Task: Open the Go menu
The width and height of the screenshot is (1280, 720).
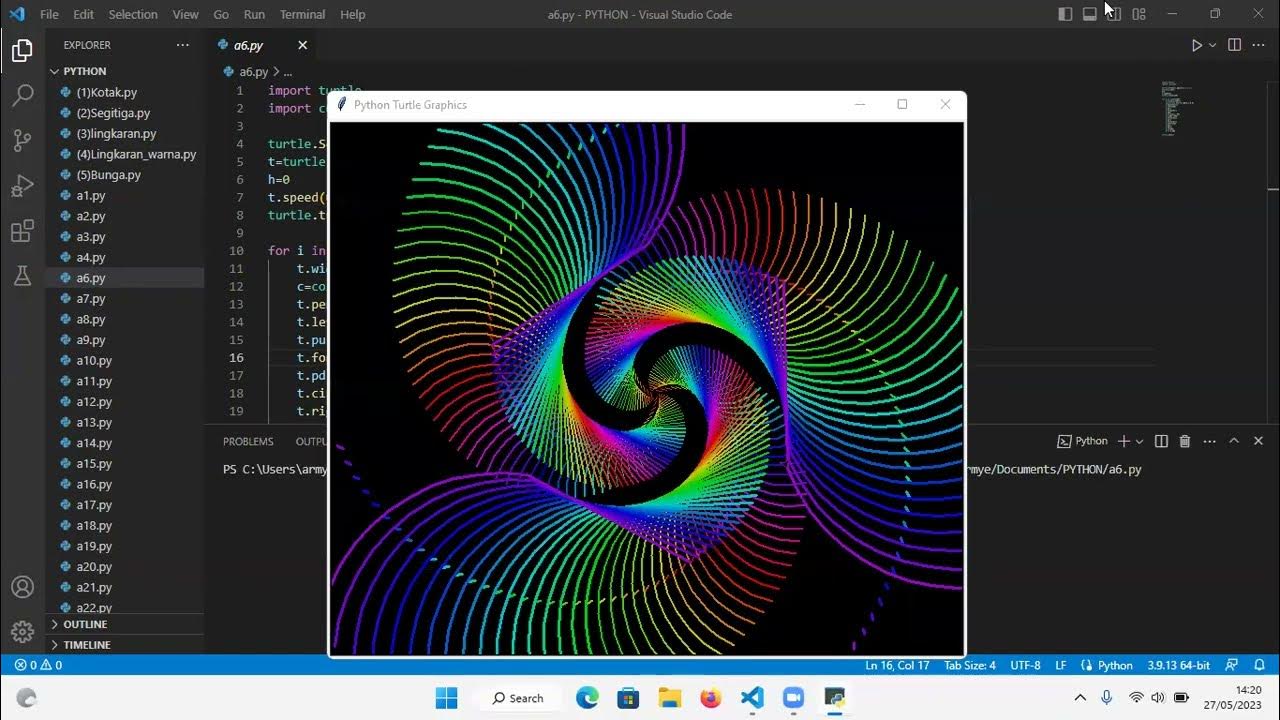Action: [x=221, y=14]
